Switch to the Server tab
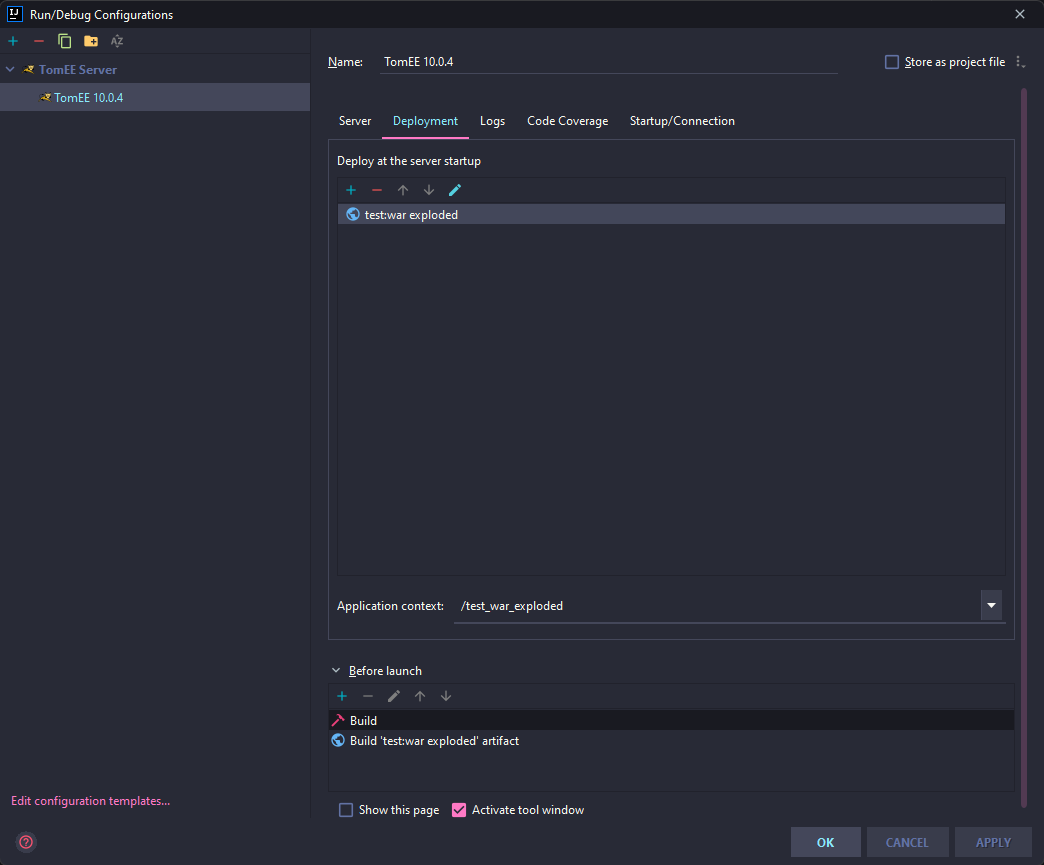The width and height of the screenshot is (1044, 865). click(x=355, y=121)
